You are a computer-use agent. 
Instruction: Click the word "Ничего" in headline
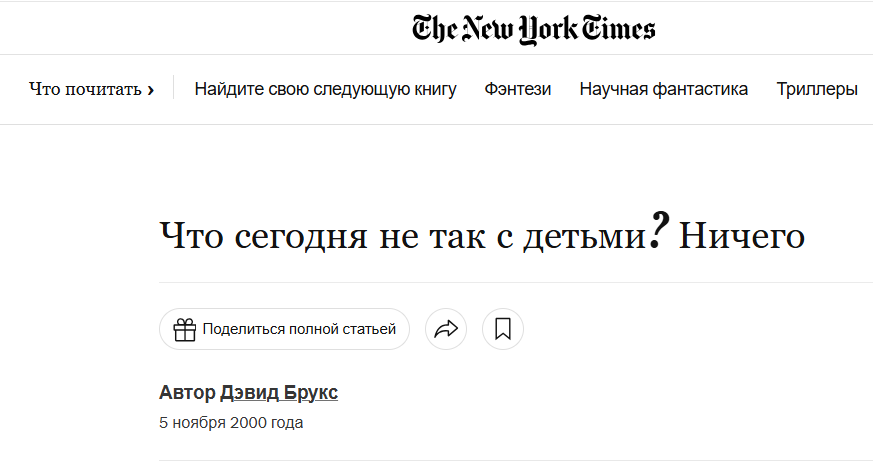pos(742,237)
